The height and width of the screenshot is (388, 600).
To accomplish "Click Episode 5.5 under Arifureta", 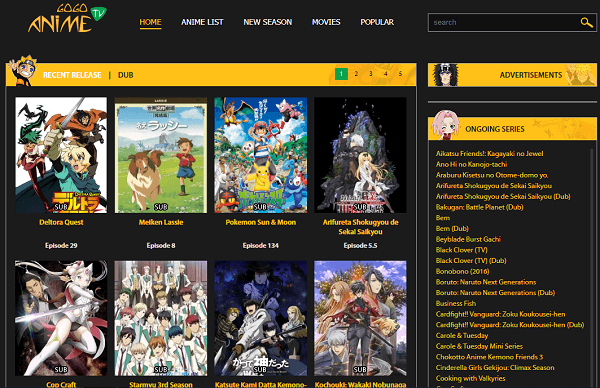I will 360,246.
